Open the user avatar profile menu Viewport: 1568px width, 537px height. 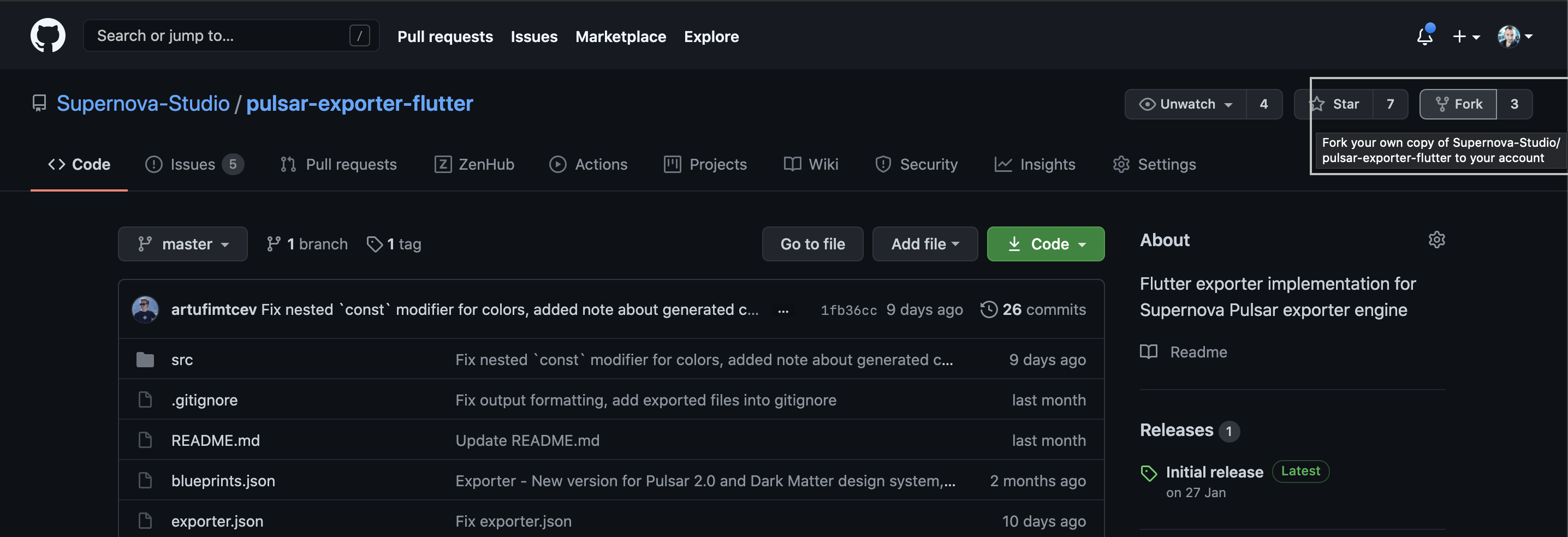click(1514, 37)
